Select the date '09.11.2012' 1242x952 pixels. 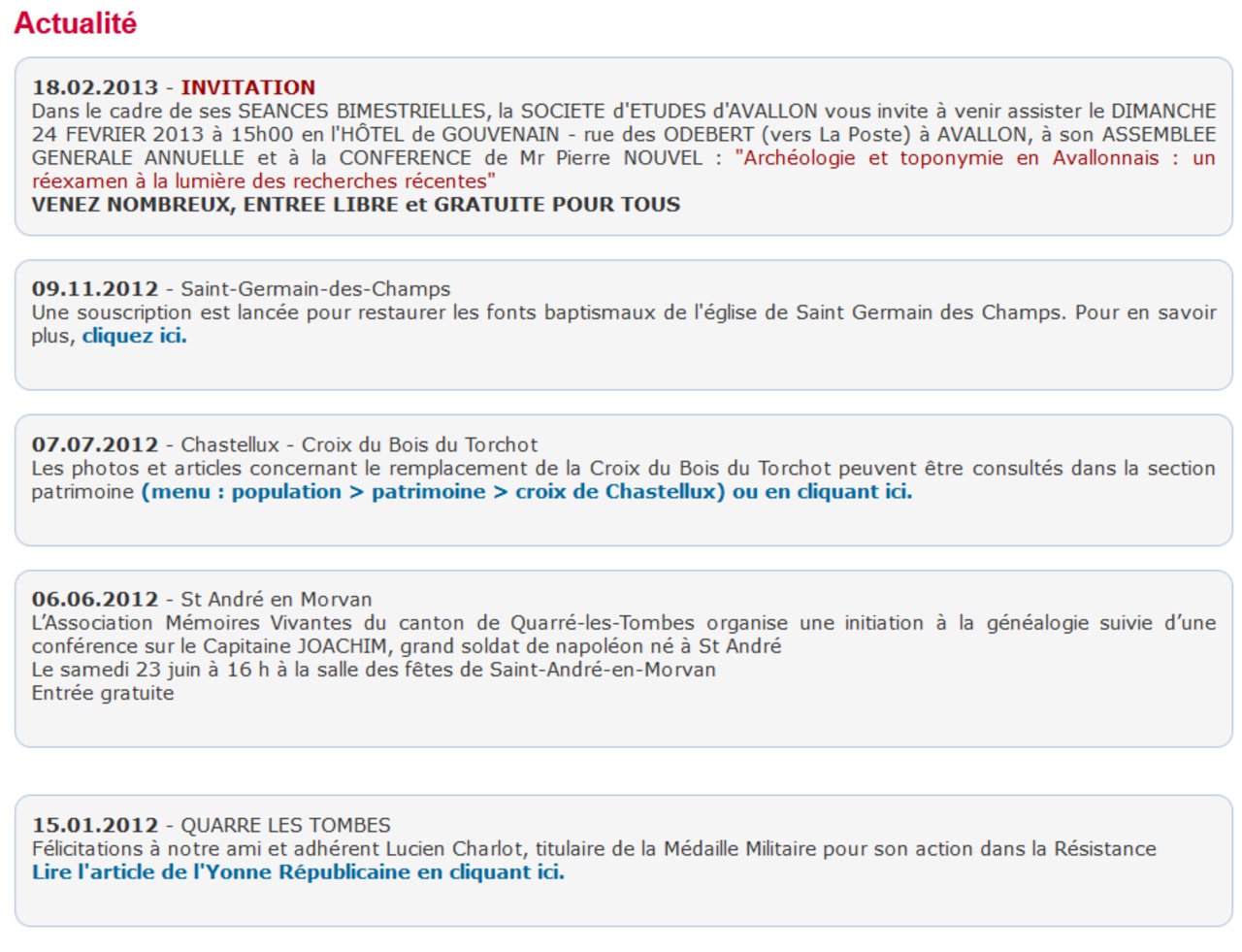[x=95, y=289]
